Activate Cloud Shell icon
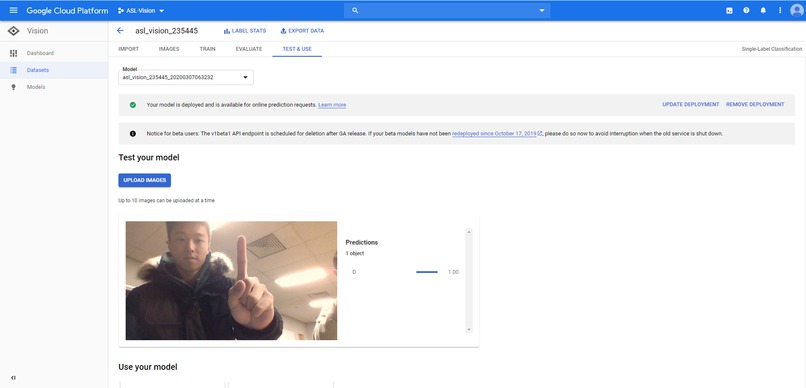The image size is (806, 388). pyautogui.click(x=729, y=10)
